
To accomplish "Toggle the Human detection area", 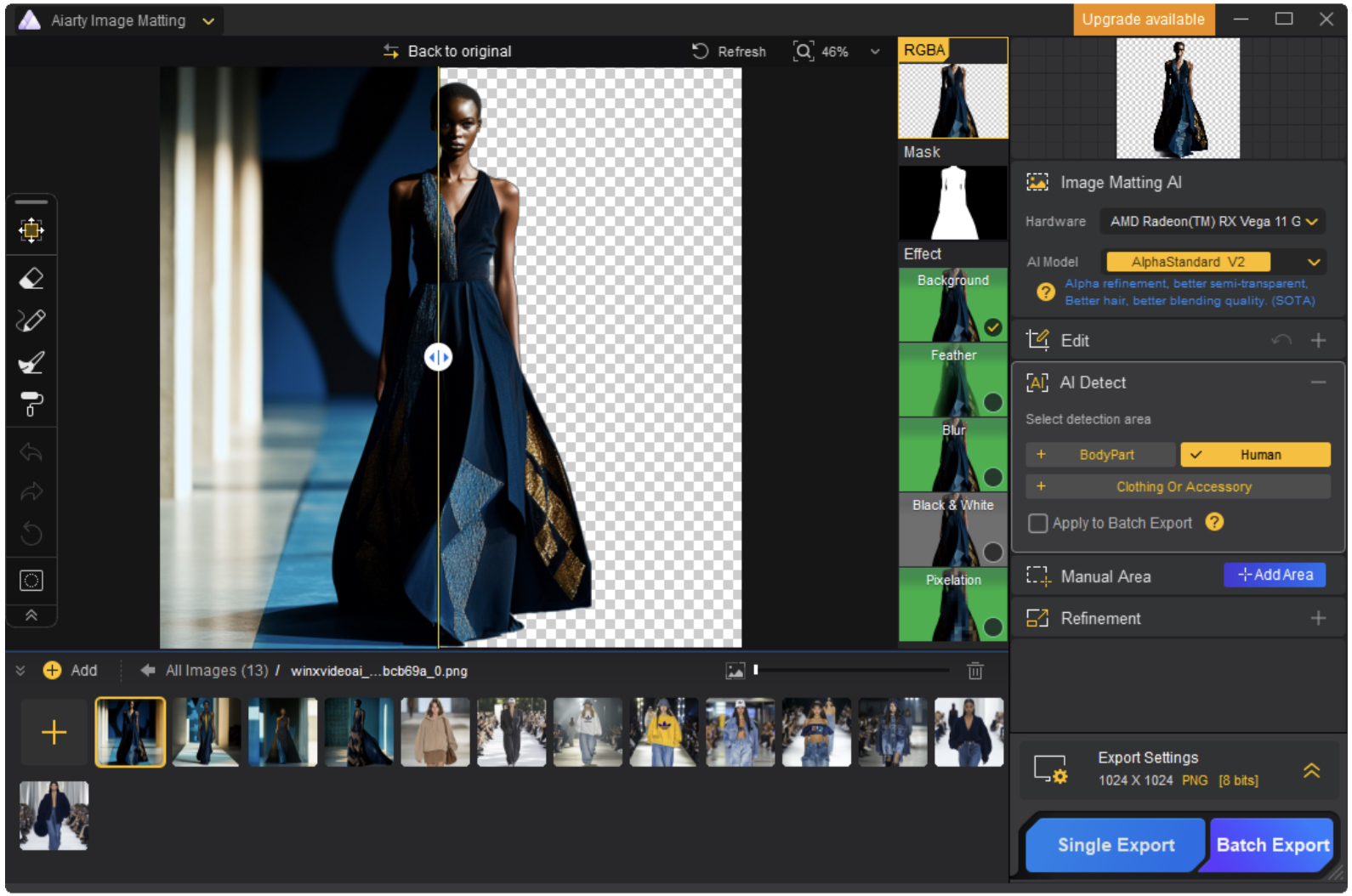I will coord(1255,455).
